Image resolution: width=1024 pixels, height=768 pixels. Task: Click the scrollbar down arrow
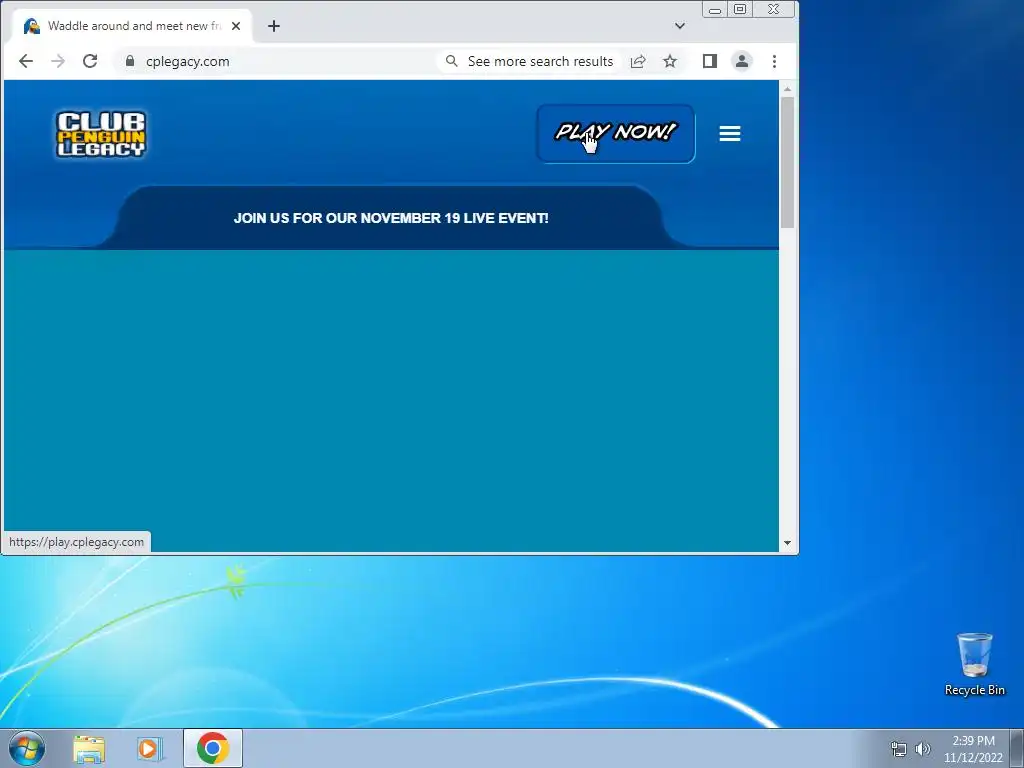tap(788, 543)
